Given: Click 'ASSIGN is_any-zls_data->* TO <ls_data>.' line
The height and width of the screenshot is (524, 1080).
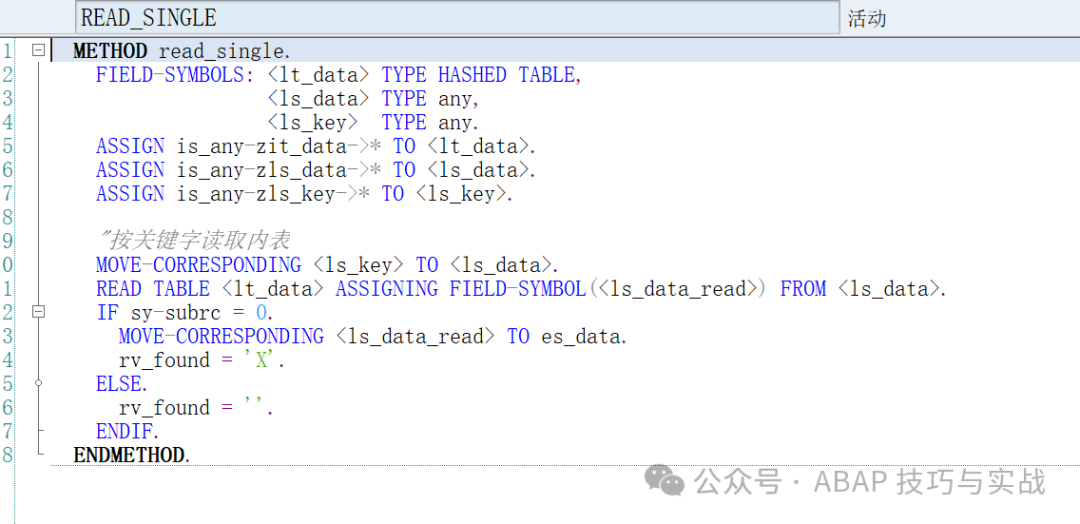Looking at the screenshot, I should [316, 169].
